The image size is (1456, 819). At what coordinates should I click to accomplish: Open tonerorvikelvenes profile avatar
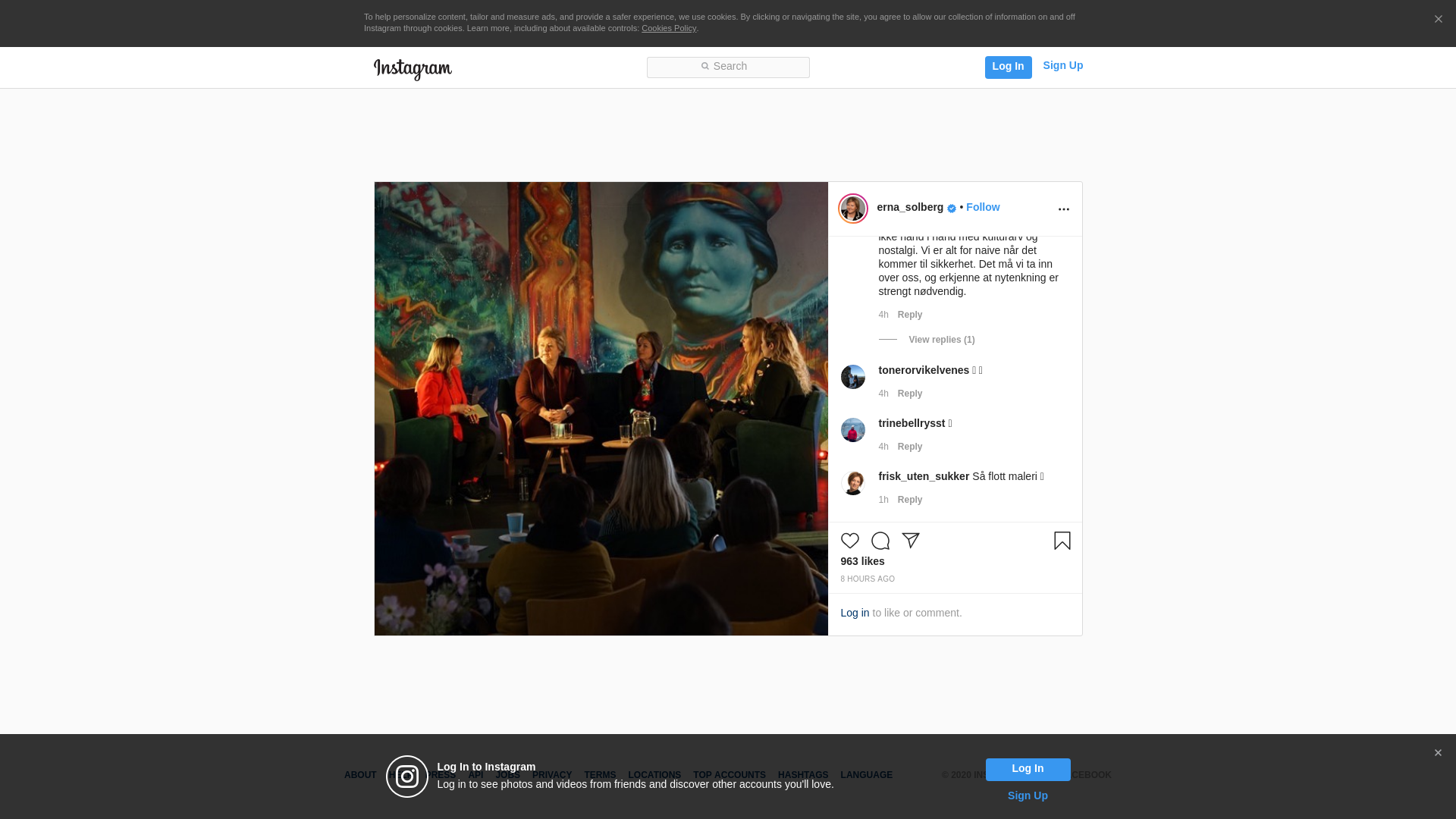click(x=852, y=377)
